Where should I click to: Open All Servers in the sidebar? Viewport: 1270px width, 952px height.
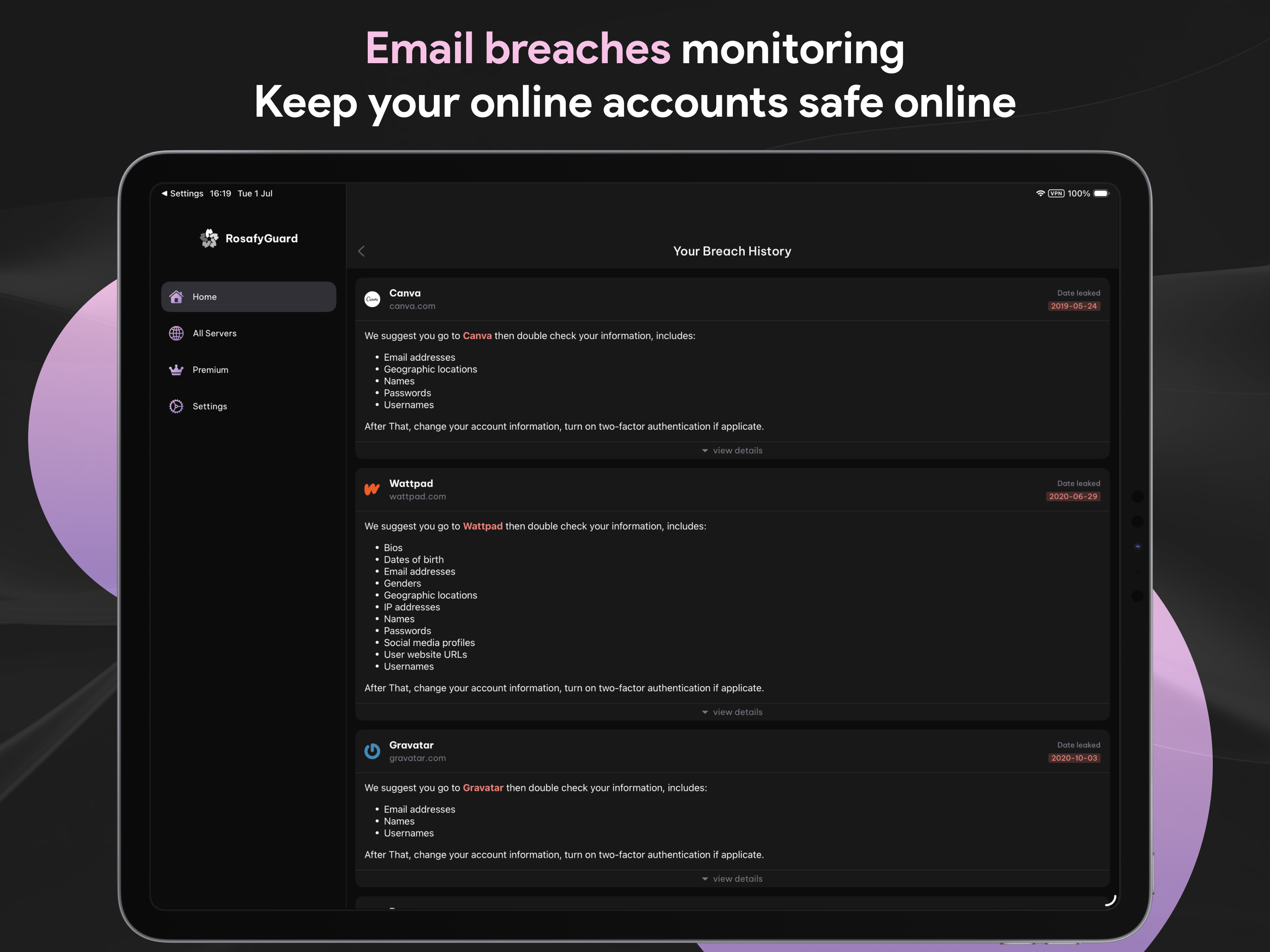[x=249, y=333]
